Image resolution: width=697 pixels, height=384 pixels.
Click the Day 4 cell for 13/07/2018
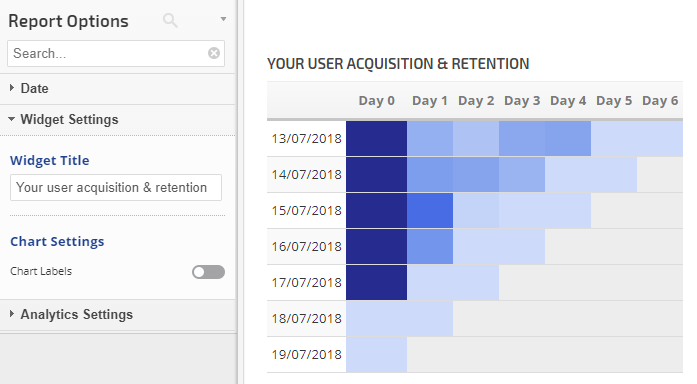click(568, 139)
